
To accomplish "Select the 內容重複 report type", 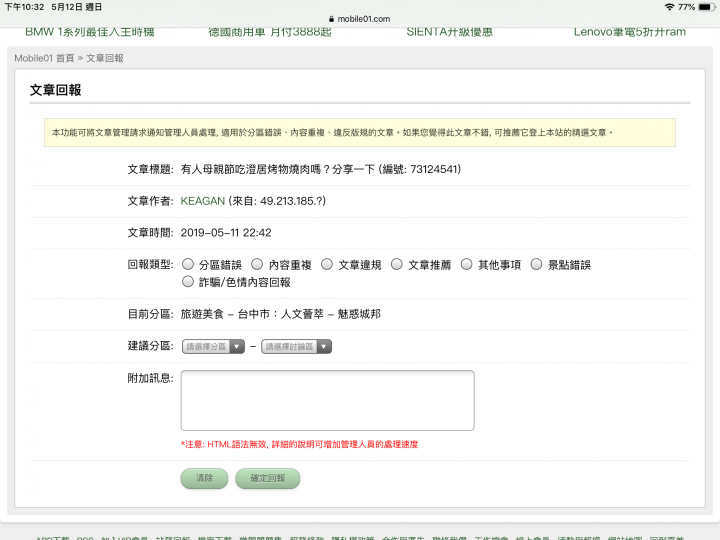I will 257,264.
